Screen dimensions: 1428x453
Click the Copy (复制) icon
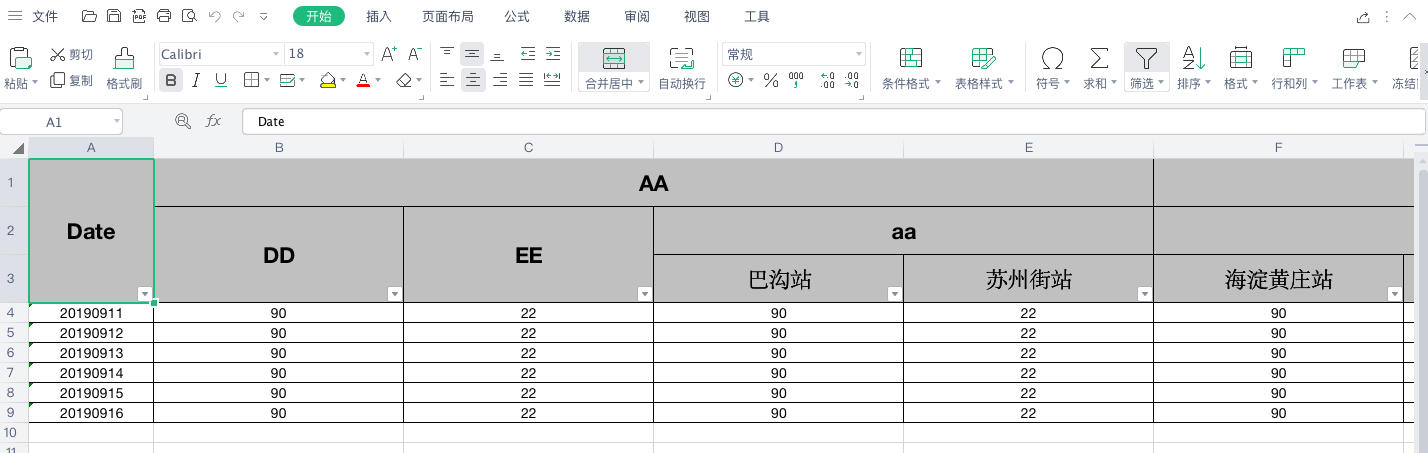(x=57, y=80)
